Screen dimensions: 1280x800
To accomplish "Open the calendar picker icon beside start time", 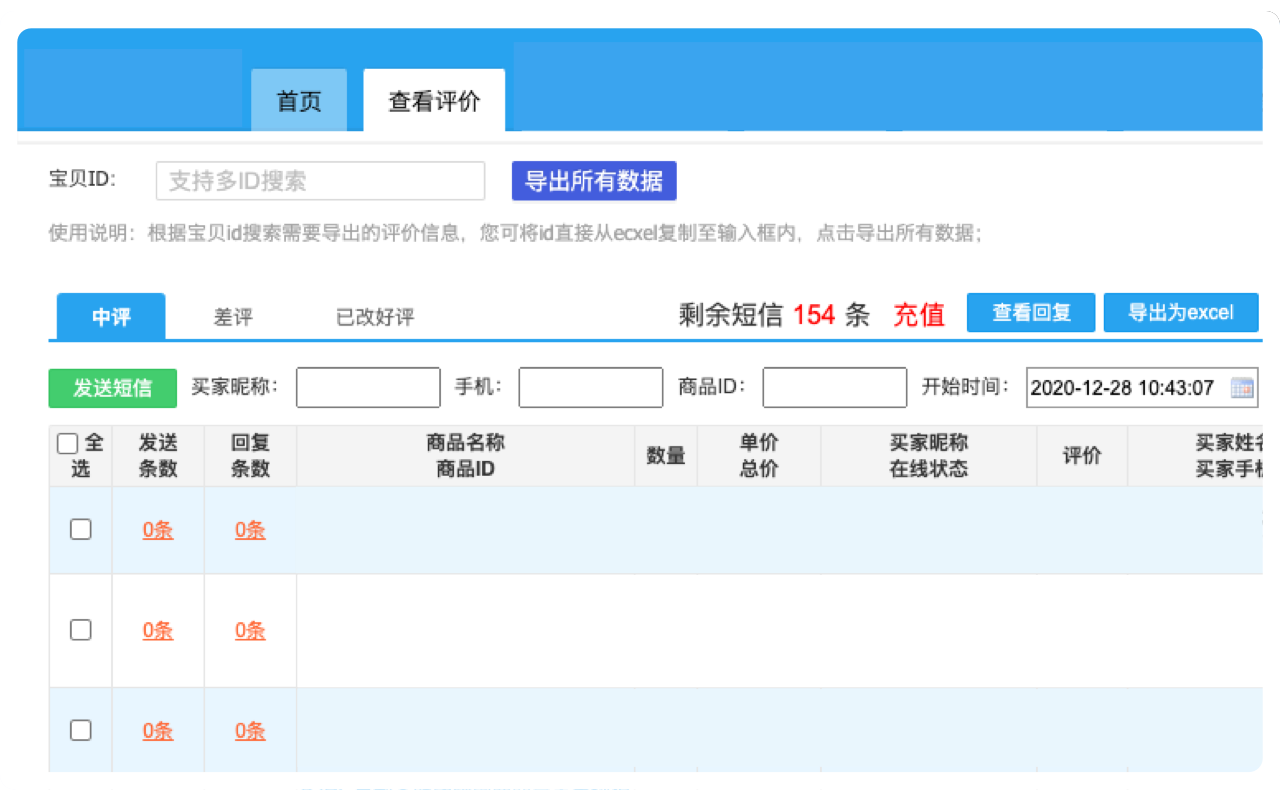I will pyautogui.click(x=1241, y=388).
